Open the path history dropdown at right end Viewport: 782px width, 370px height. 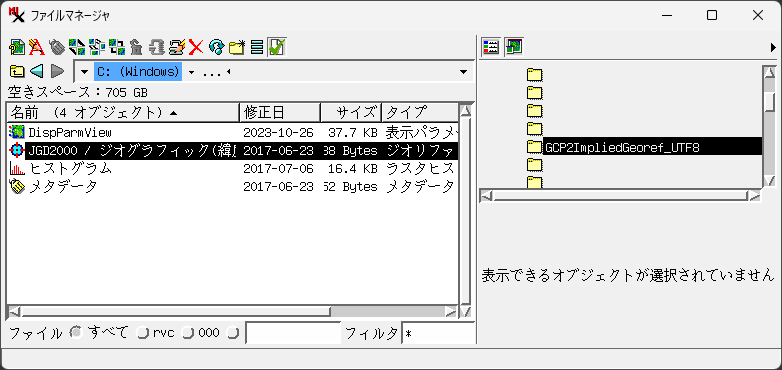pos(463,72)
